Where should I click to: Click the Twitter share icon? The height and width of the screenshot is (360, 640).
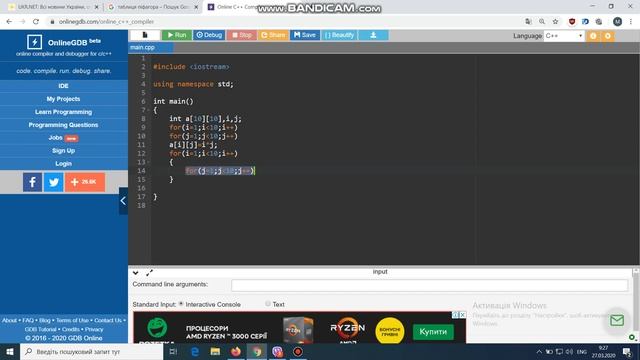point(53,182)
